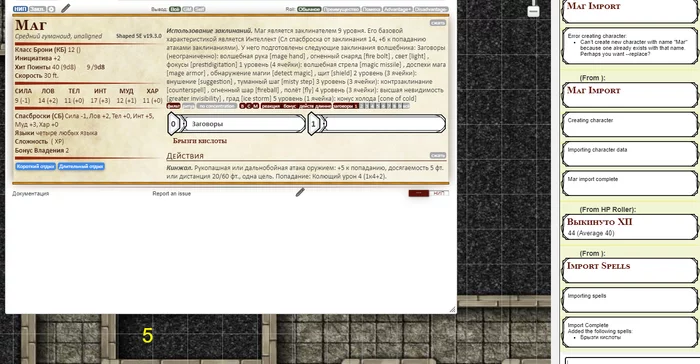The image size is (700, 364).
Task: Toggle the реакция casting time filter
Action: 271,106
